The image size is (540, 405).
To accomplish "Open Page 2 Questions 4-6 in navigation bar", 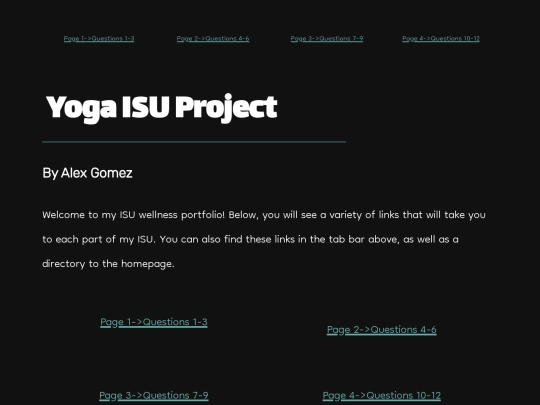I will [213, 39].
